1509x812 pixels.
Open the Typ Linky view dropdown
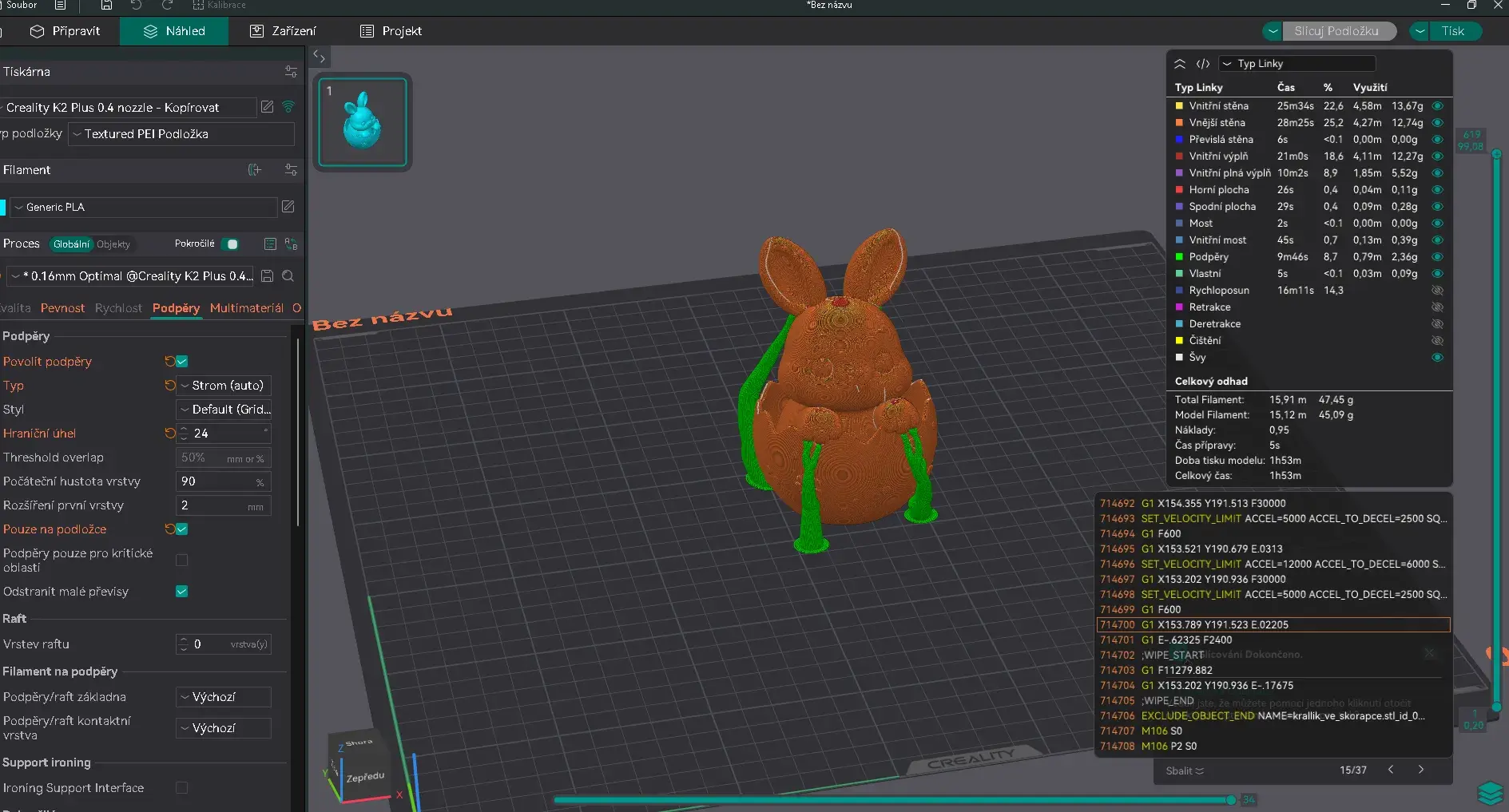point(1297,64)
